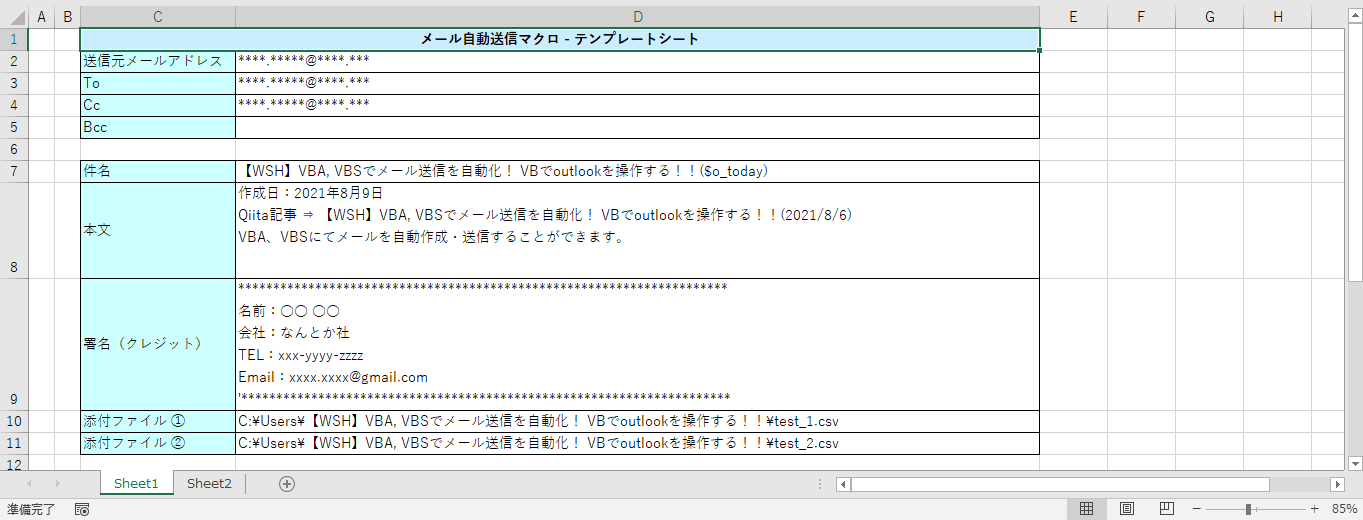Select column C header
This screenshot has width=1363, height=520.
click(158, 17)
